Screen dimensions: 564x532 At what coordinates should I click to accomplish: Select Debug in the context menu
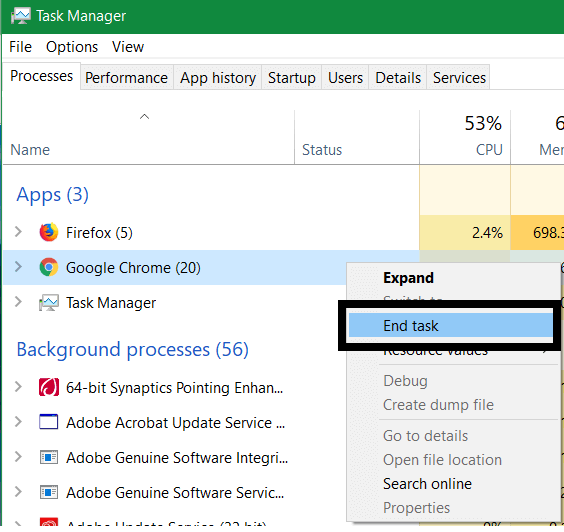point(452,381)
